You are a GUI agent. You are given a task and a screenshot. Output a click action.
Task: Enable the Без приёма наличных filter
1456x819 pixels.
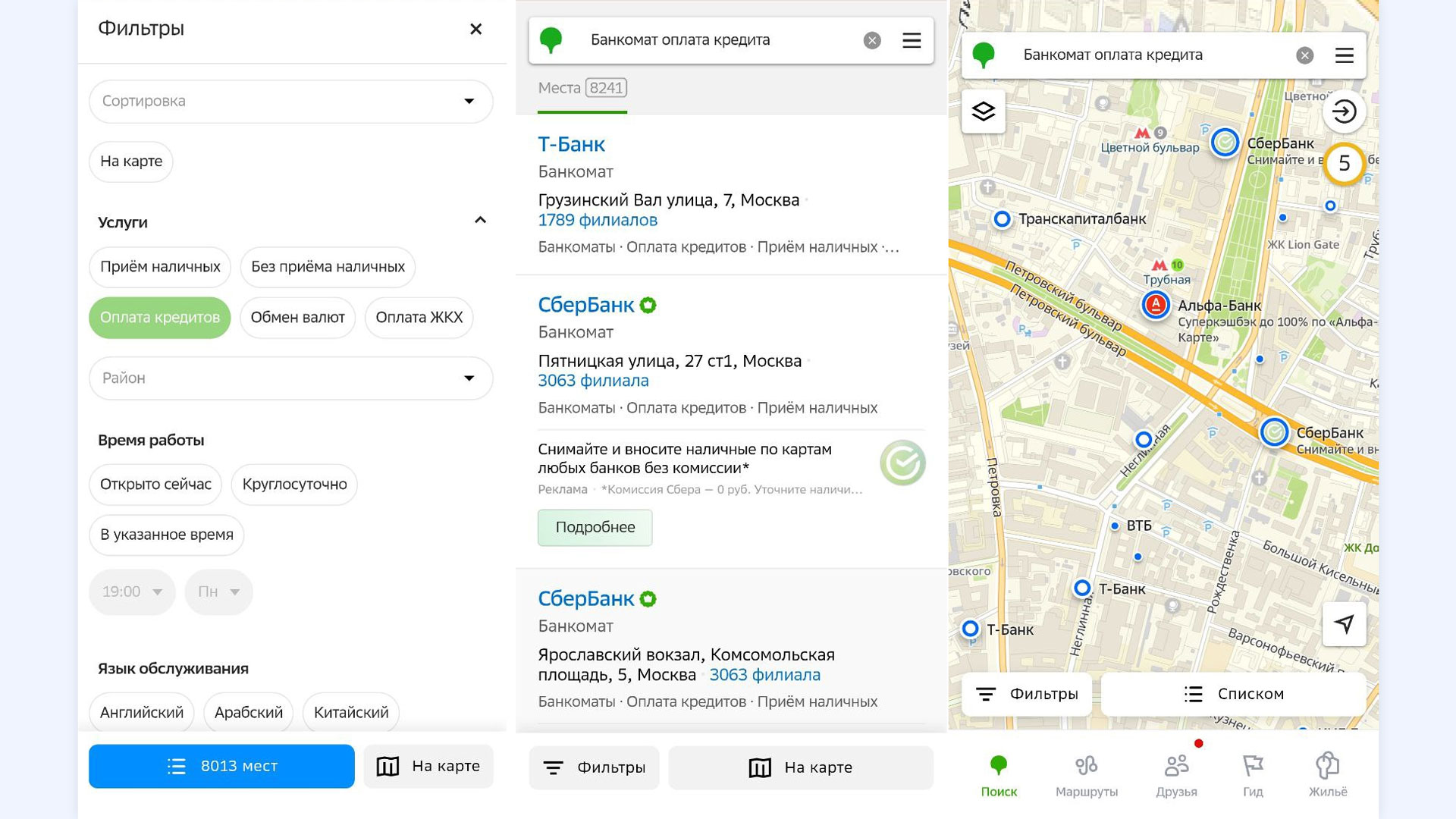pos(328,267)
